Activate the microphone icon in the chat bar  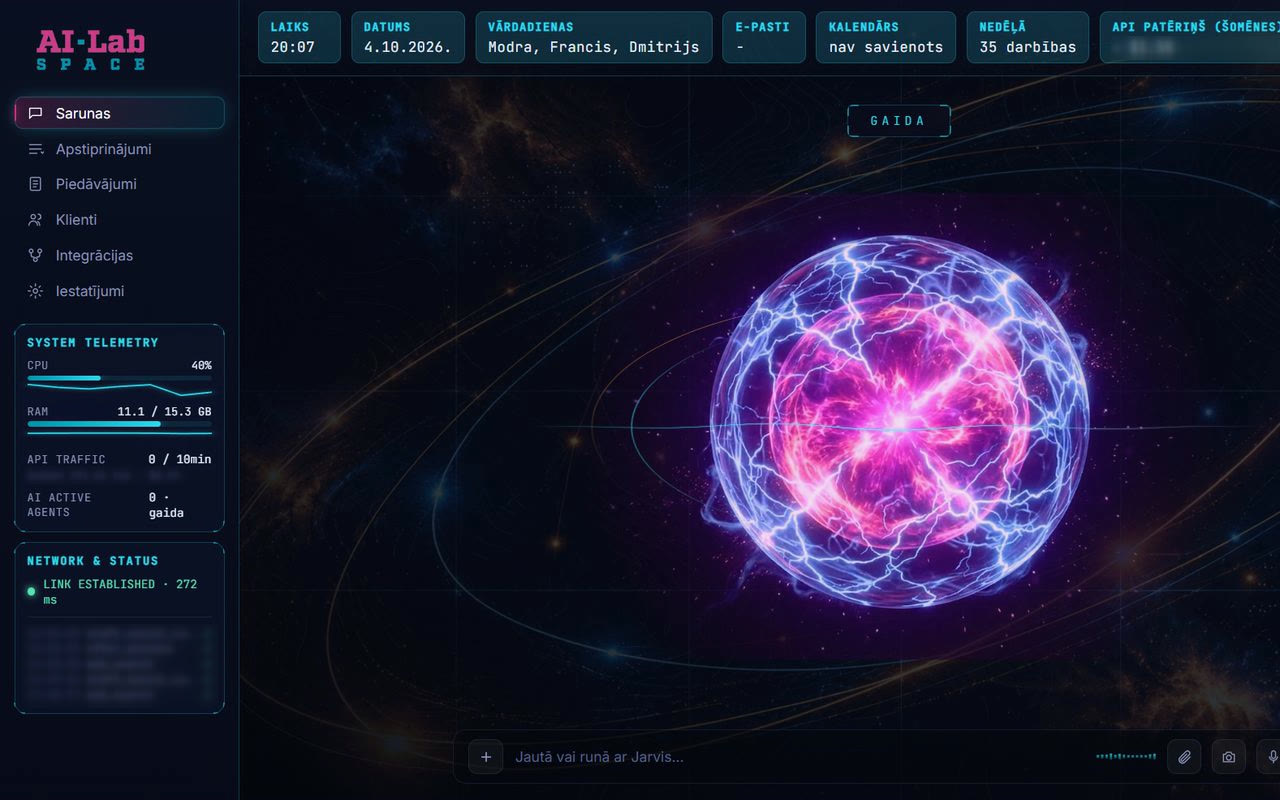1272,757
